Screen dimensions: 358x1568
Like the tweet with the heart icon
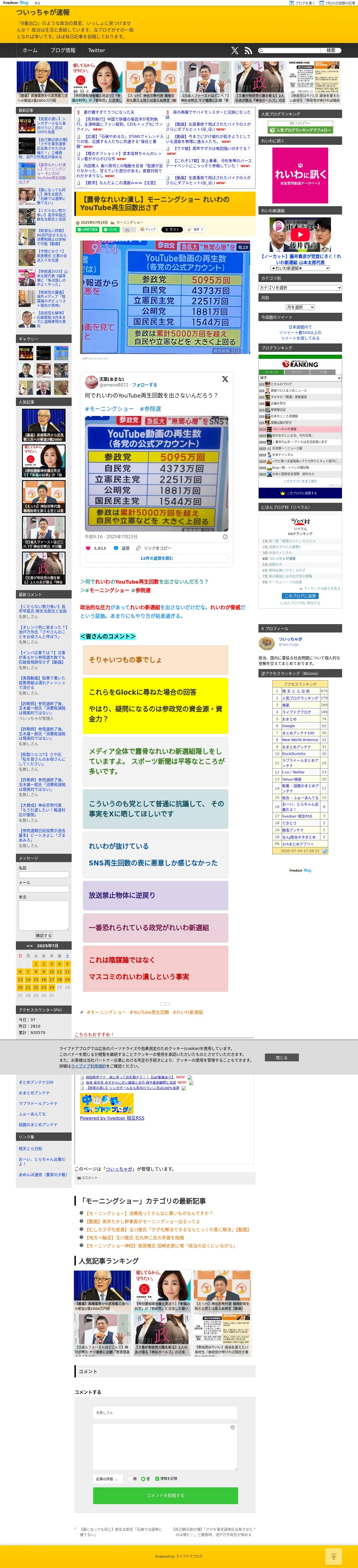pos(88,548)
